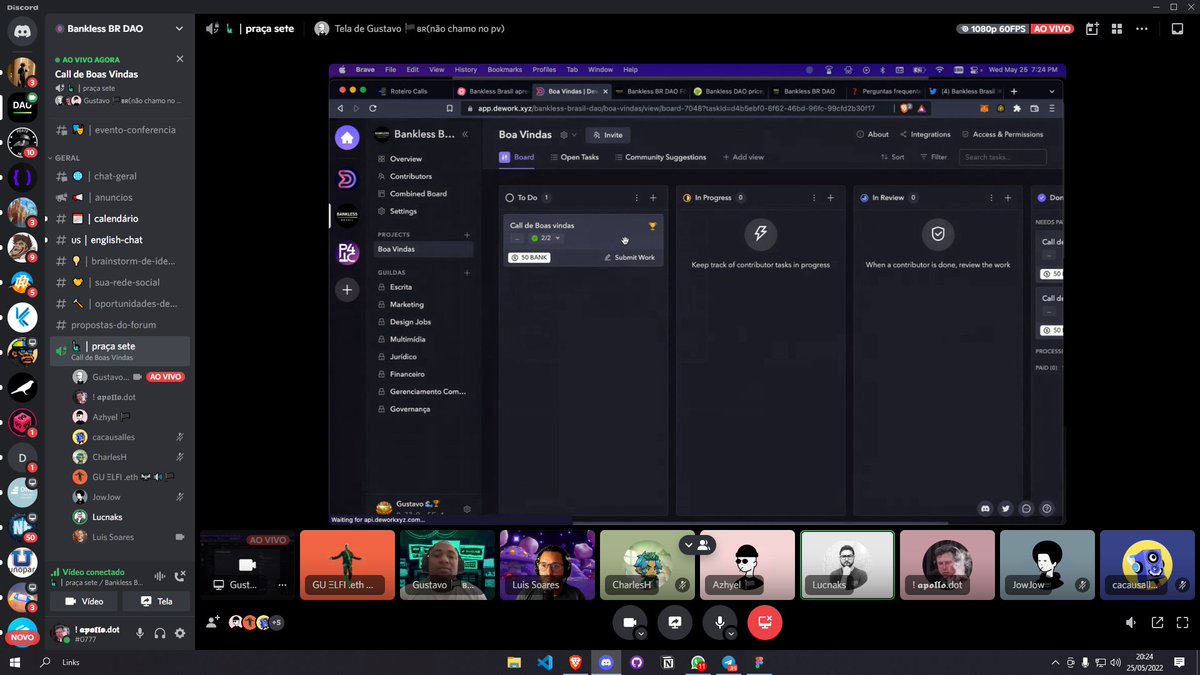Open Discord user settings gear
1200x675 pixels.
tap(180, 633)
